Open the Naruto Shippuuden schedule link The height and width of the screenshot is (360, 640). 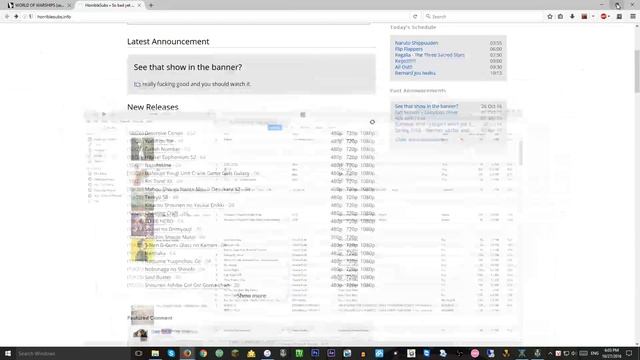point(416,43)
